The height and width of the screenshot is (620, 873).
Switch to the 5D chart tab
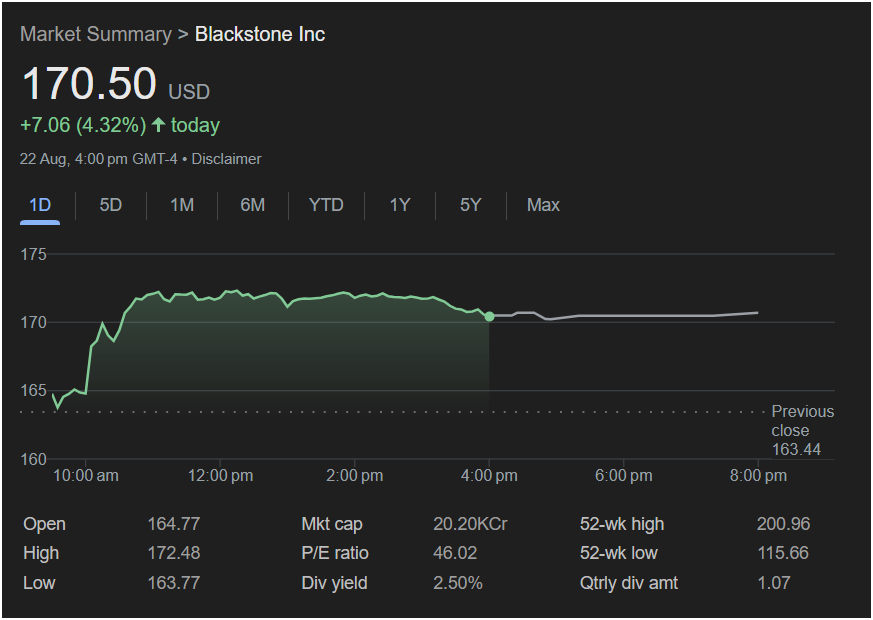click(110, 205)
